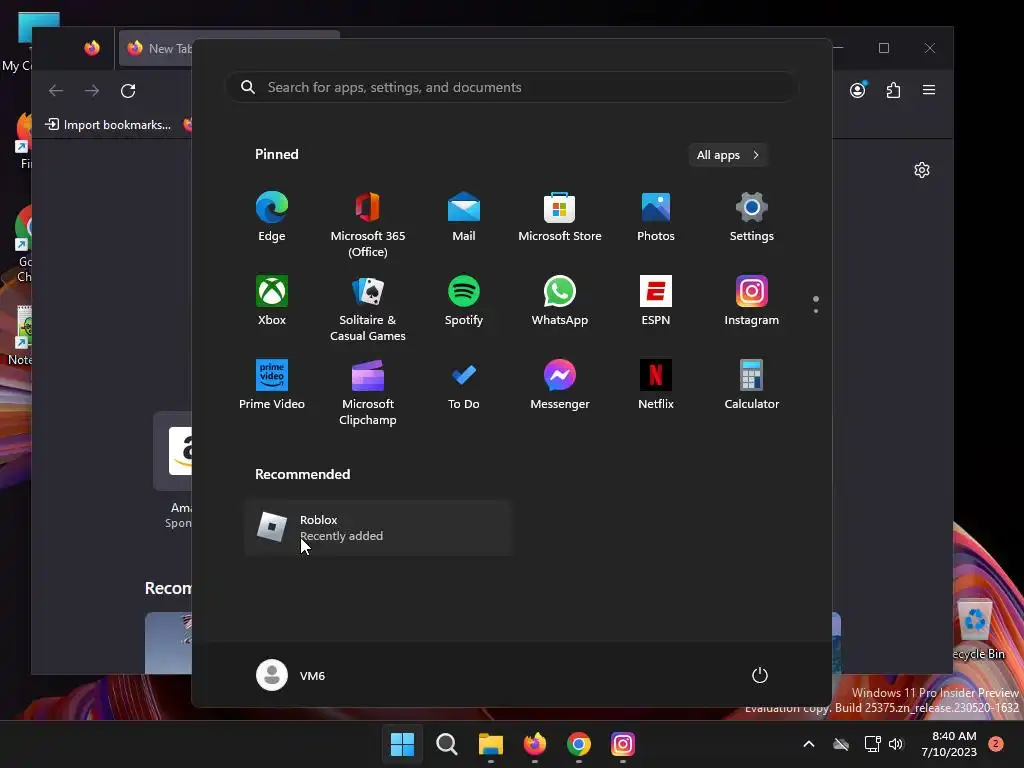This screenshot has height=768, width=1024.
Task: Open the network tray icon
Action: pos(872,744)
